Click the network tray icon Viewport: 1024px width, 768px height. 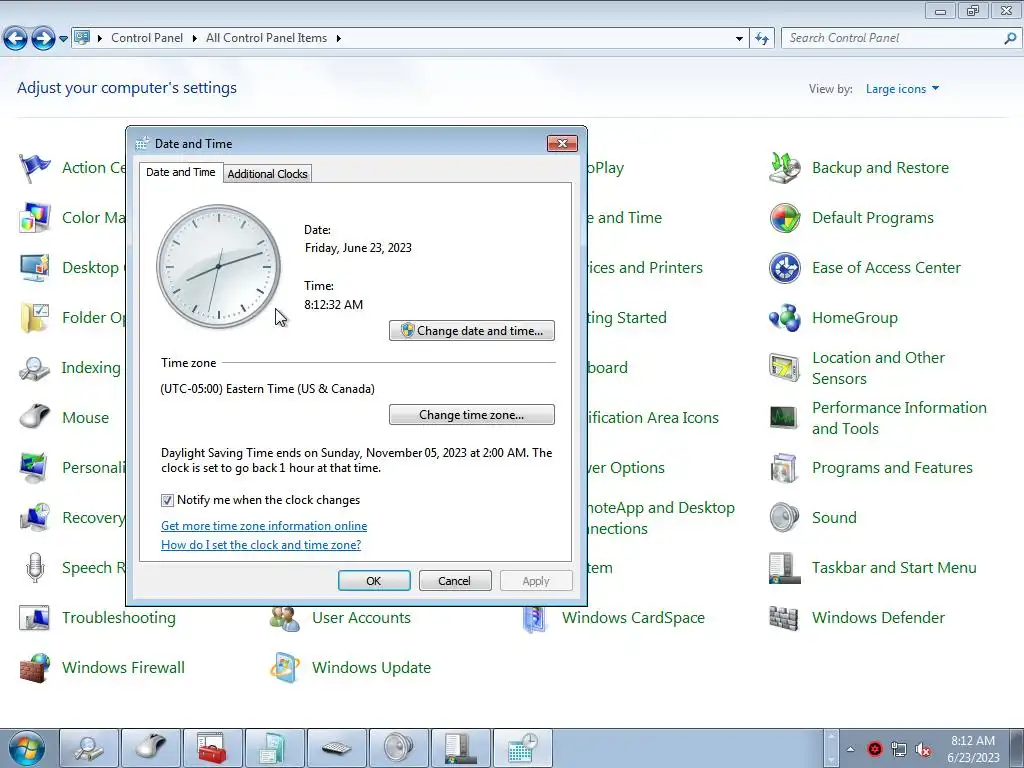899,749
